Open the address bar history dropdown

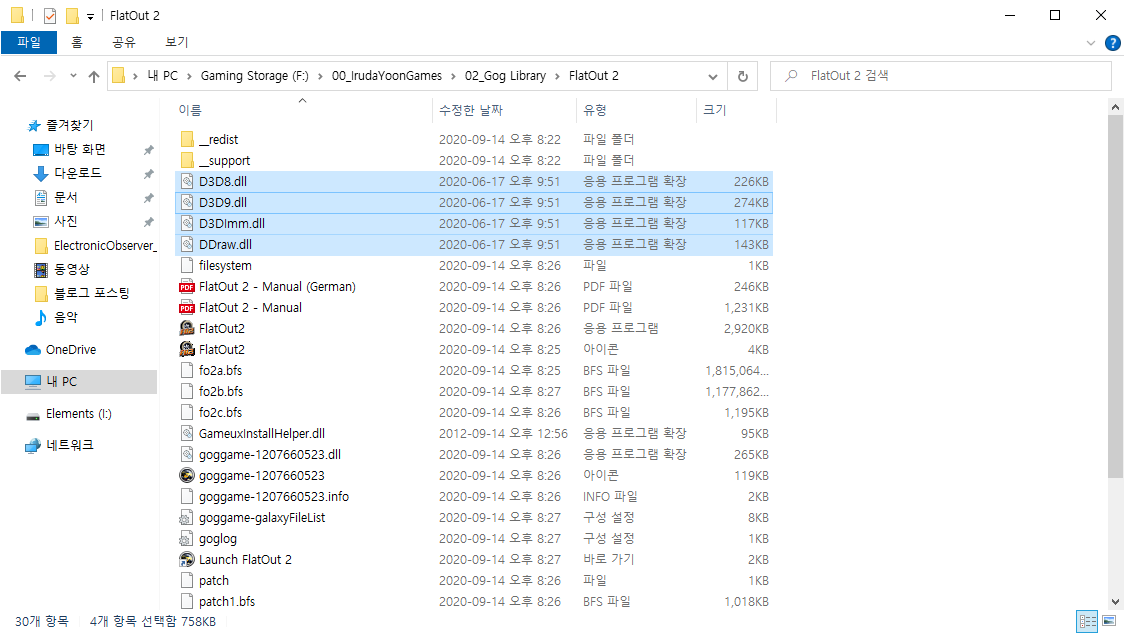712,76
